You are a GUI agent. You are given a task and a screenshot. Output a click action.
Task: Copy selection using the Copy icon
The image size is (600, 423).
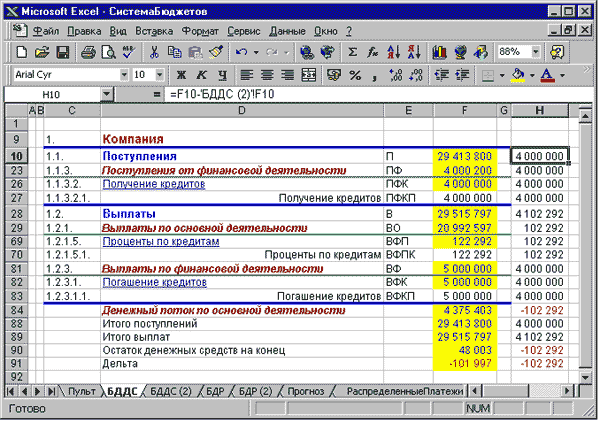(x=174, y=52)
